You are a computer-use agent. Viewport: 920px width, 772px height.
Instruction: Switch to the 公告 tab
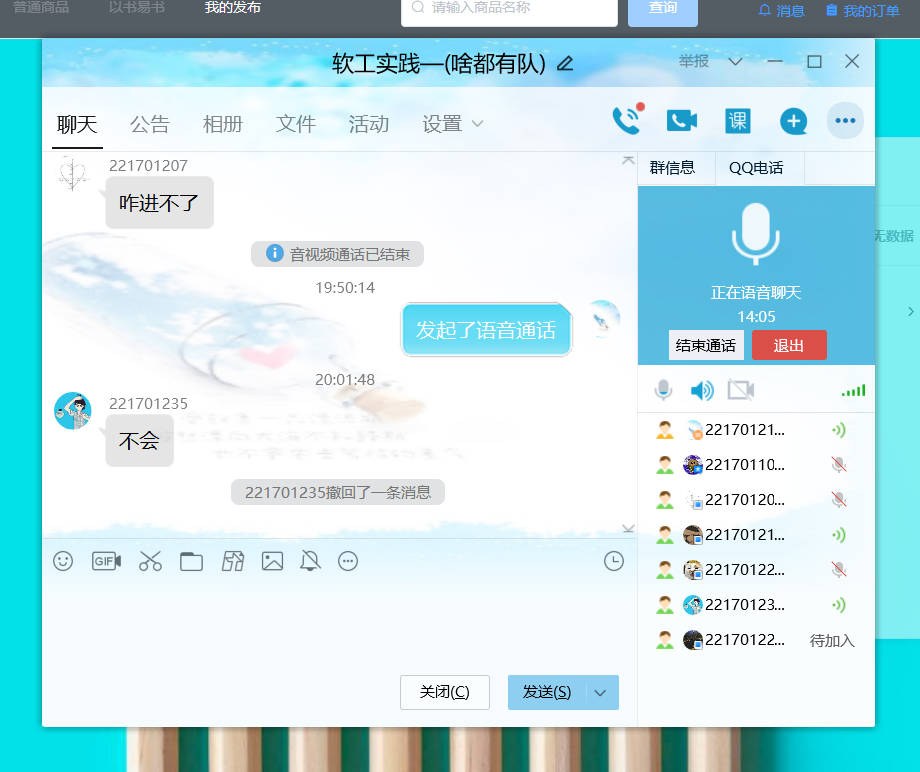point(150,124)
